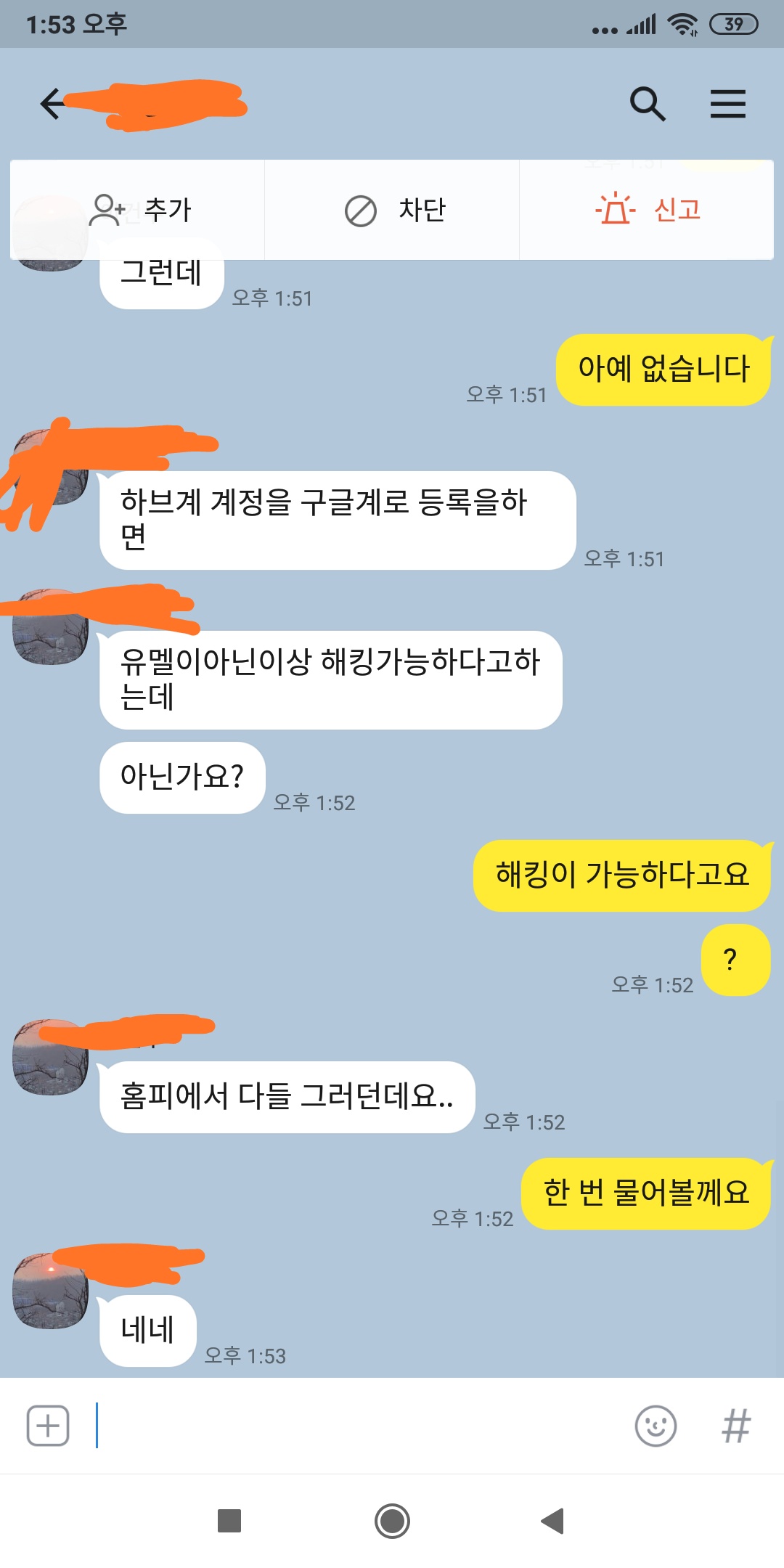The width and height of the screenshot is (784, 1568).
Task: Tap the '아닌가요?' message bubble
Action: tap(182, 777)
